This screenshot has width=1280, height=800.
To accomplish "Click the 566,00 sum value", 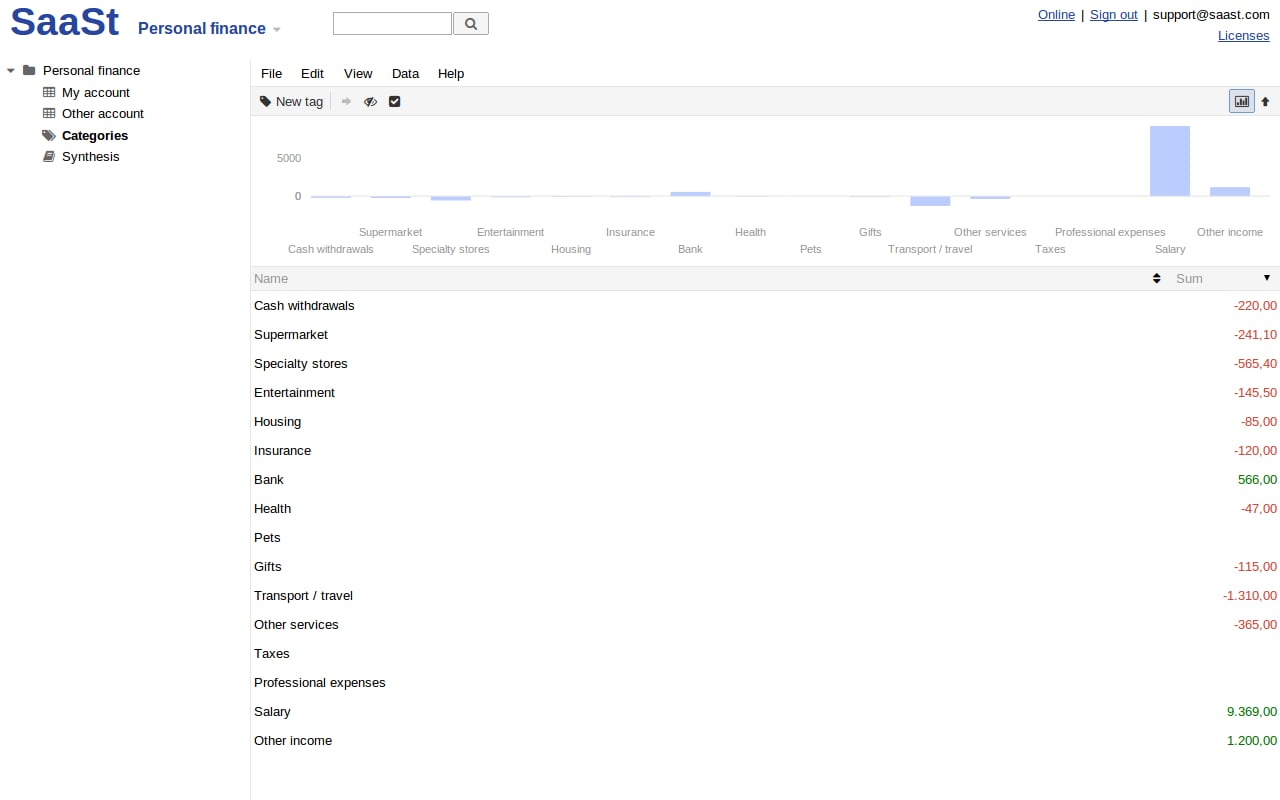I will 1257,480.
